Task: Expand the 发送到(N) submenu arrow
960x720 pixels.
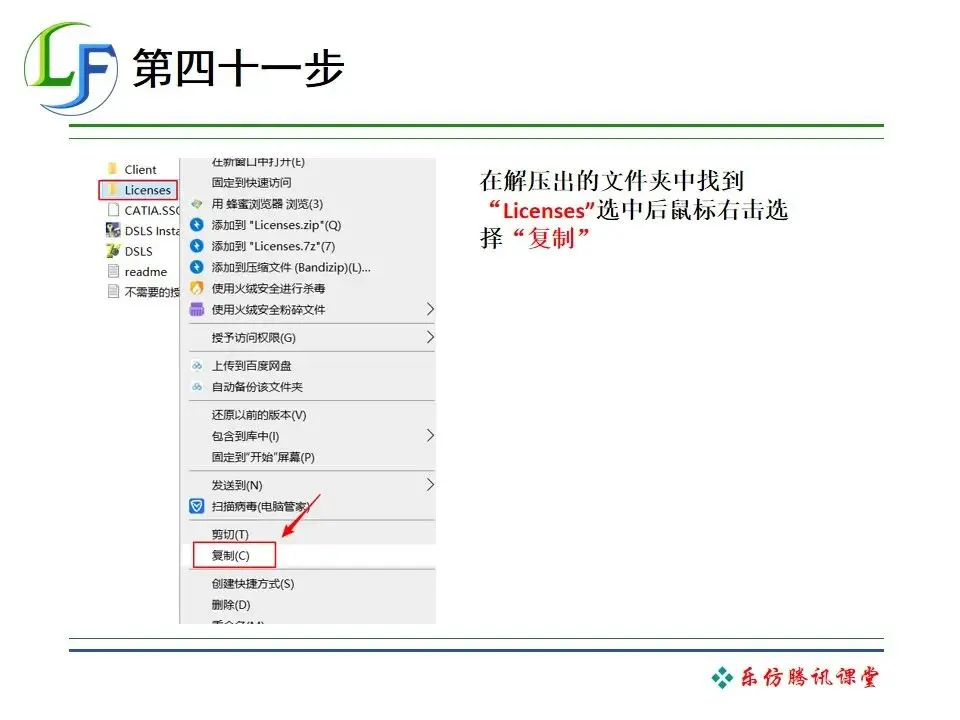Action: [x=430, y=485]
